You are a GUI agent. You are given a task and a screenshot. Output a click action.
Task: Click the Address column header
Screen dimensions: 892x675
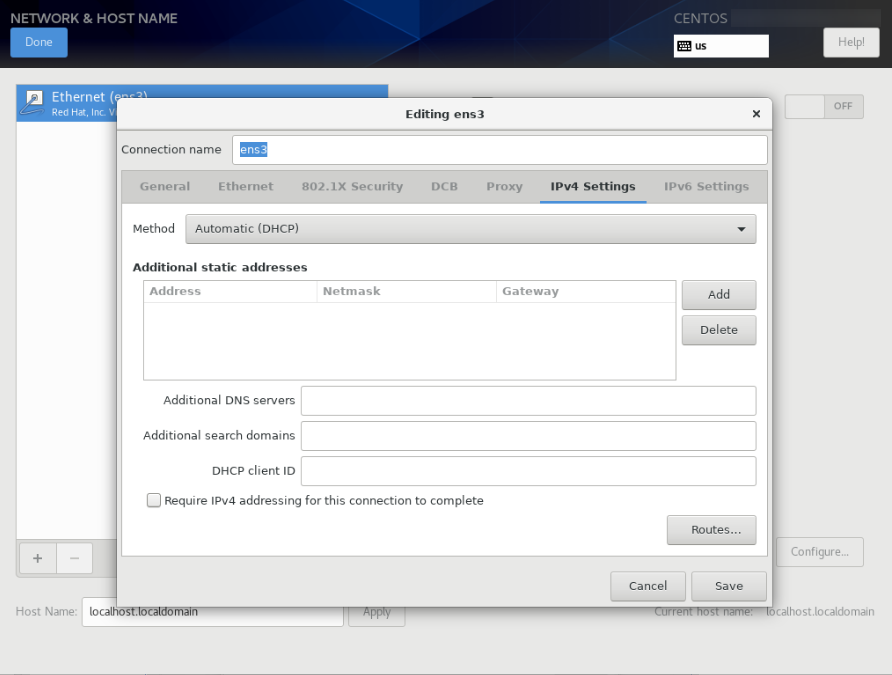point(230,291)
